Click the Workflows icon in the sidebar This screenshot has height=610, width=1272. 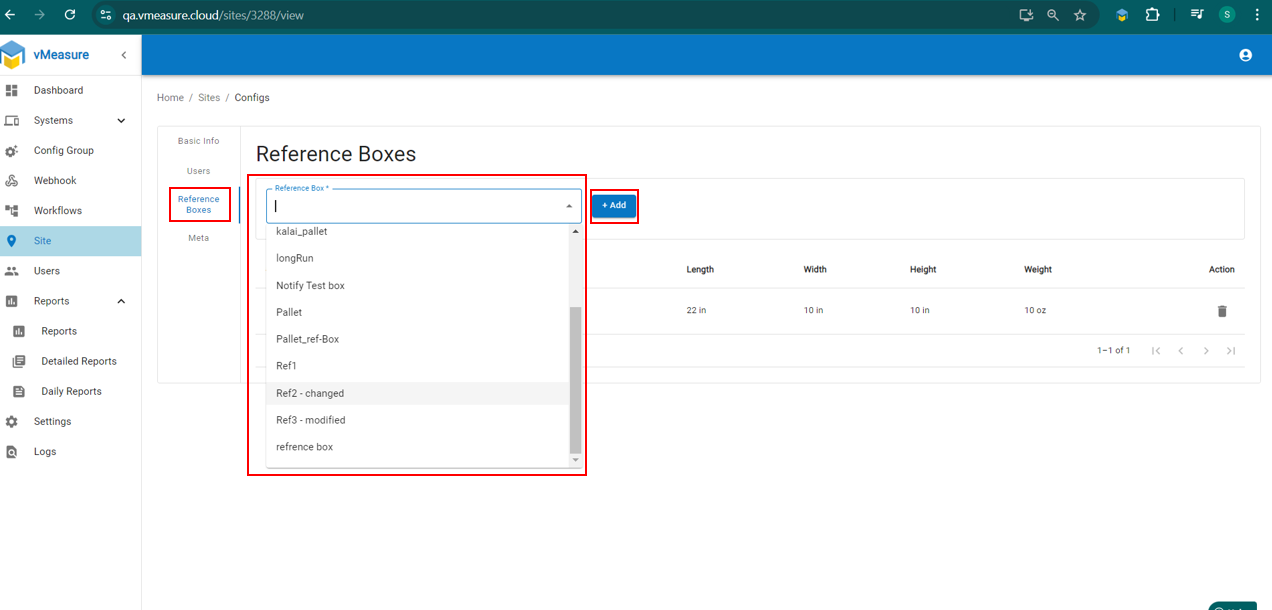click(12, 210)
